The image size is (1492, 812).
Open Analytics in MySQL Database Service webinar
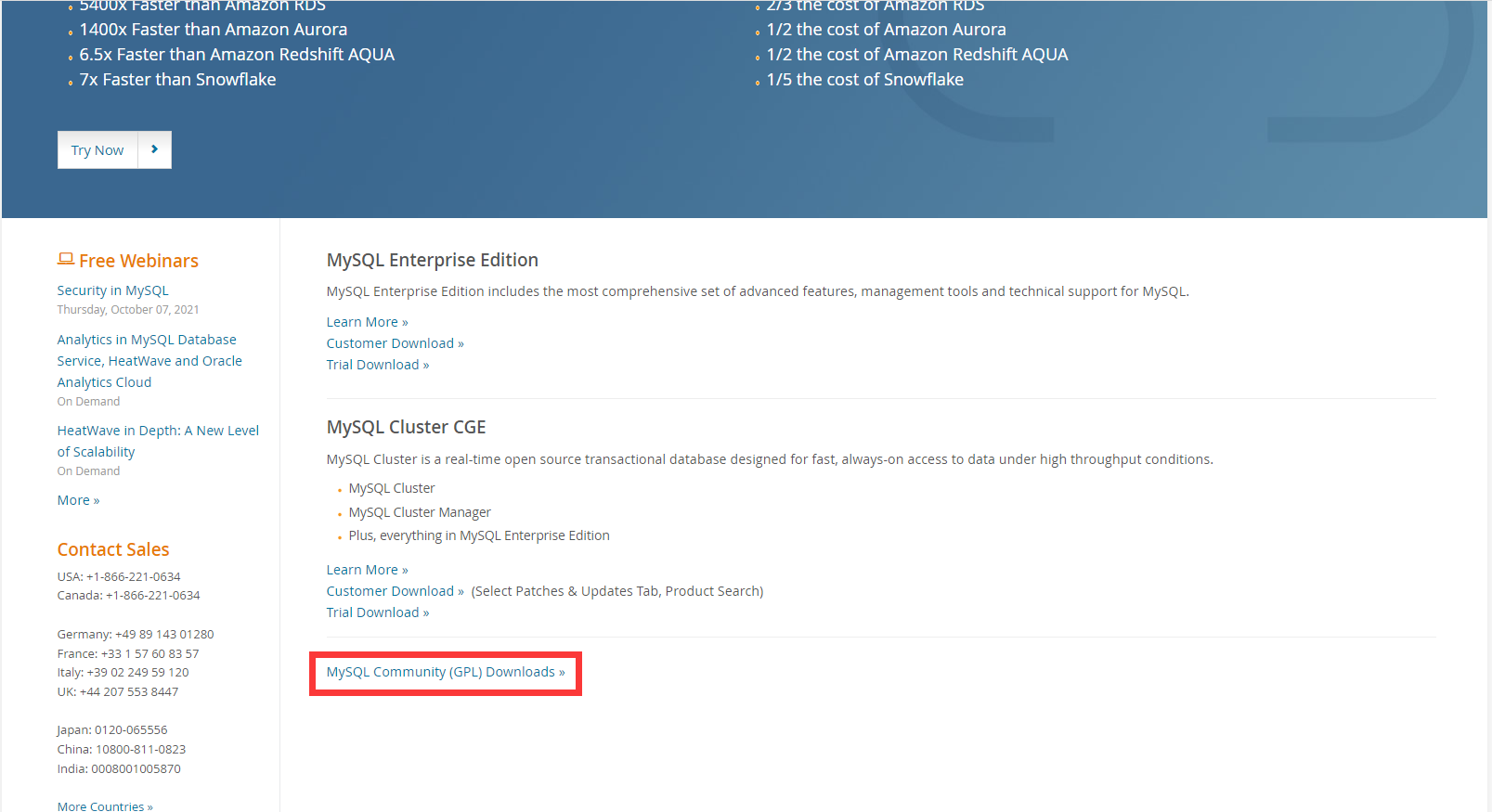[x=149, y=361]
